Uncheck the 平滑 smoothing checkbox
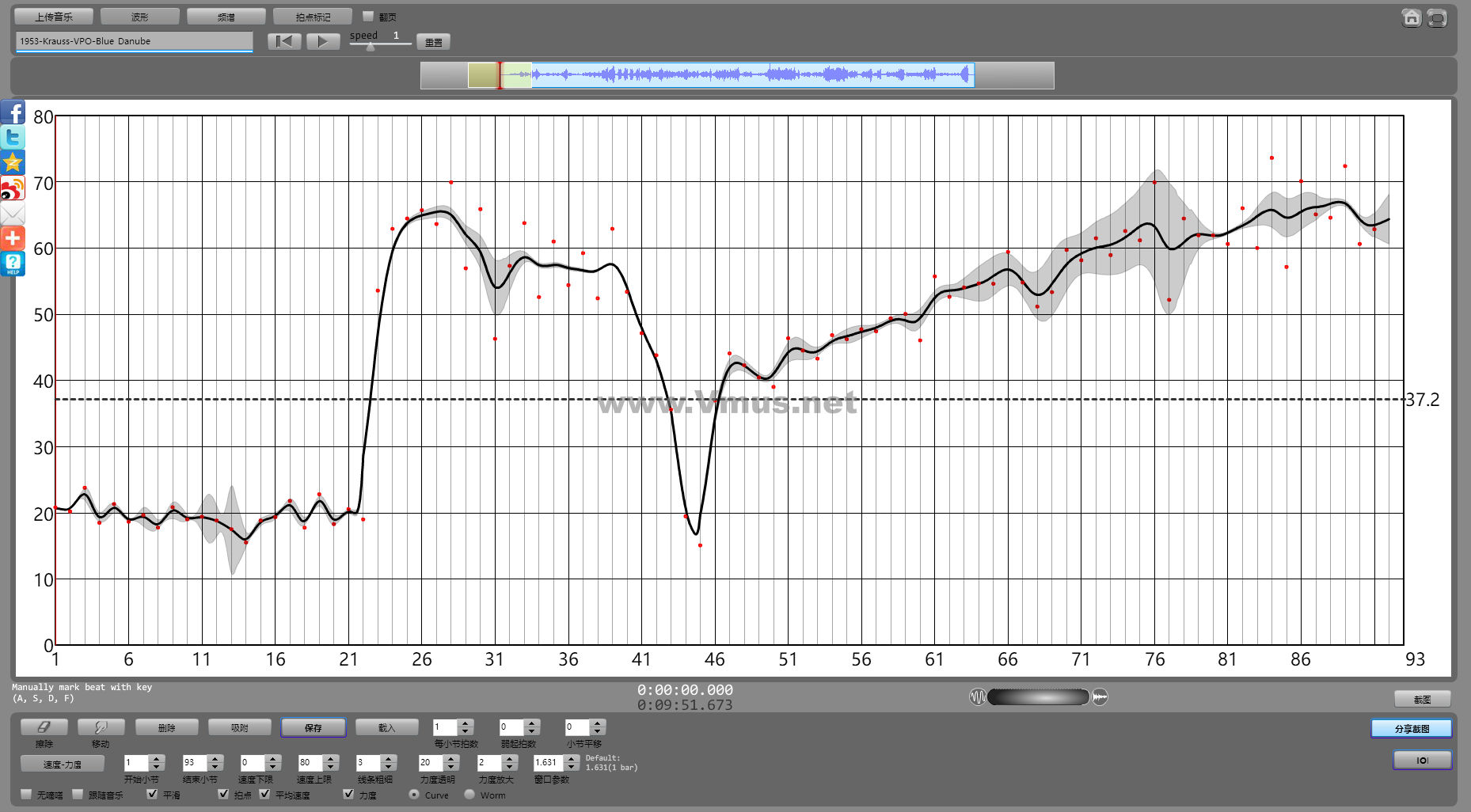The image size is (1471, 812). tap(152, 794)
